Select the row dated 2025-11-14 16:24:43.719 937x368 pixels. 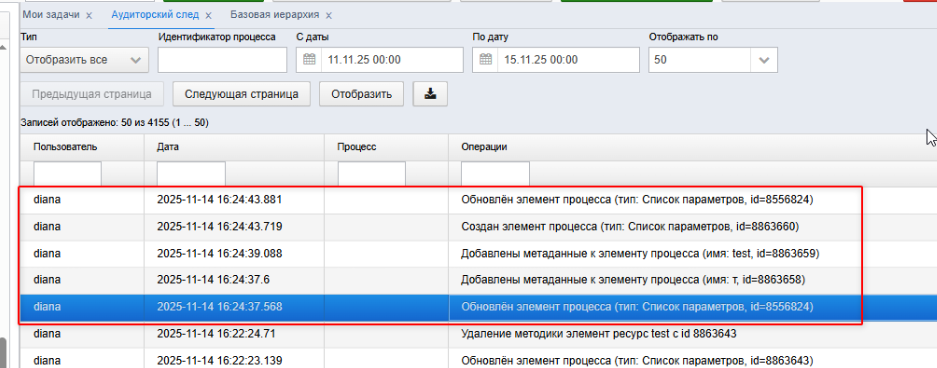[x=478, y=226]
